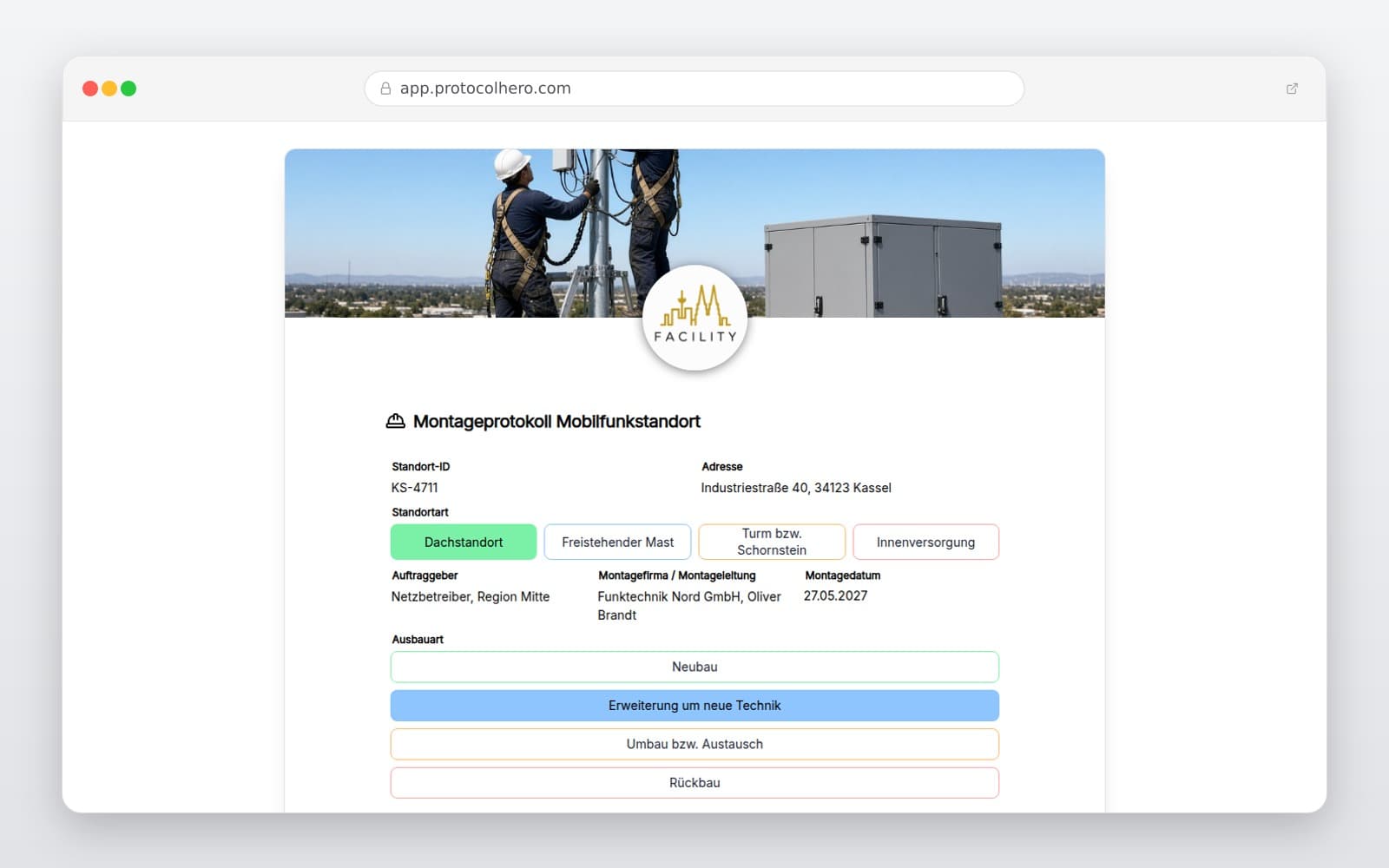Select Umbau bzw. Austausch option
This screenshot has width=1389, height=868.
tap(694, 744)
